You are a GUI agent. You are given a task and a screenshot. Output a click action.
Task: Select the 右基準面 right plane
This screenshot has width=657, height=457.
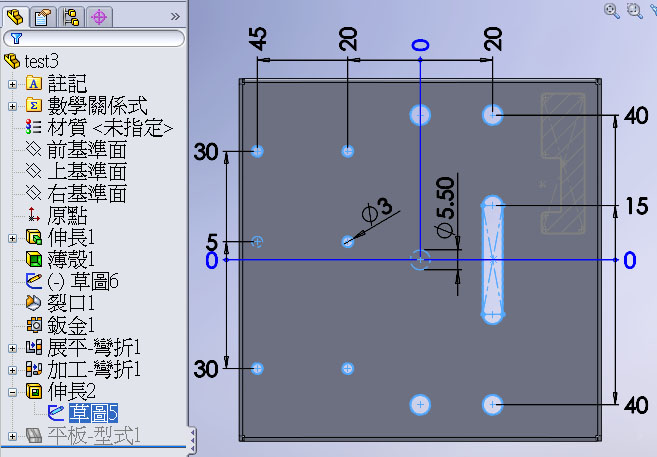[x=87, y=194]
